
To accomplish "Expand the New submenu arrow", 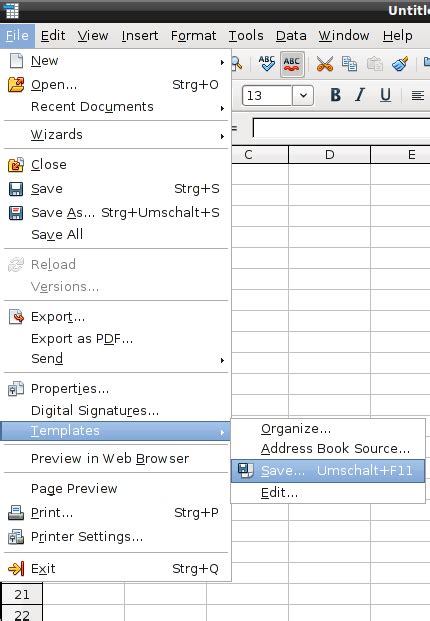I will pyautogui.click(x=222, y=62).
